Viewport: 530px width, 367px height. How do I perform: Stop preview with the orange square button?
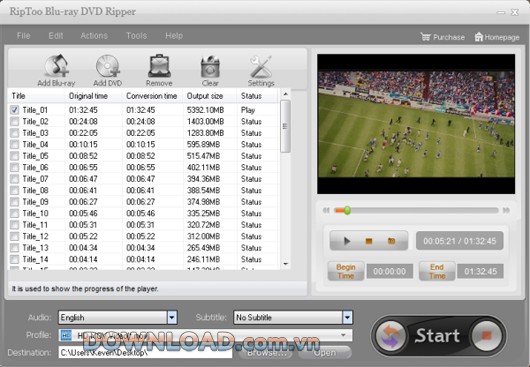369,241
